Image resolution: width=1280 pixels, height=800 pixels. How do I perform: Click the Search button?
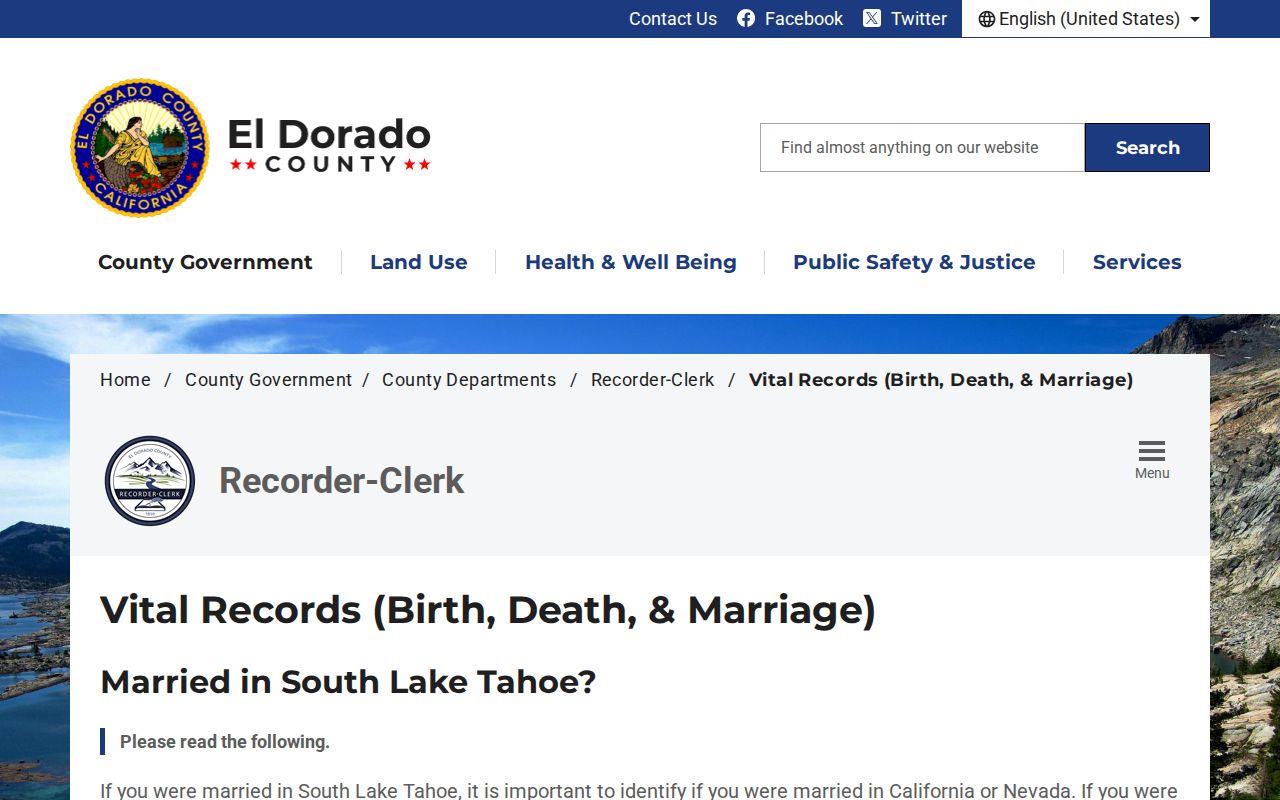[x=1147, y=148]
